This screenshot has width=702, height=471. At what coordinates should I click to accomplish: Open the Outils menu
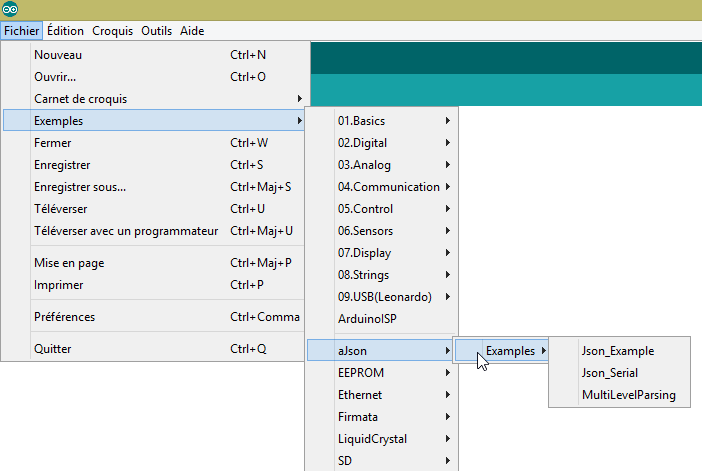point(156,31)
